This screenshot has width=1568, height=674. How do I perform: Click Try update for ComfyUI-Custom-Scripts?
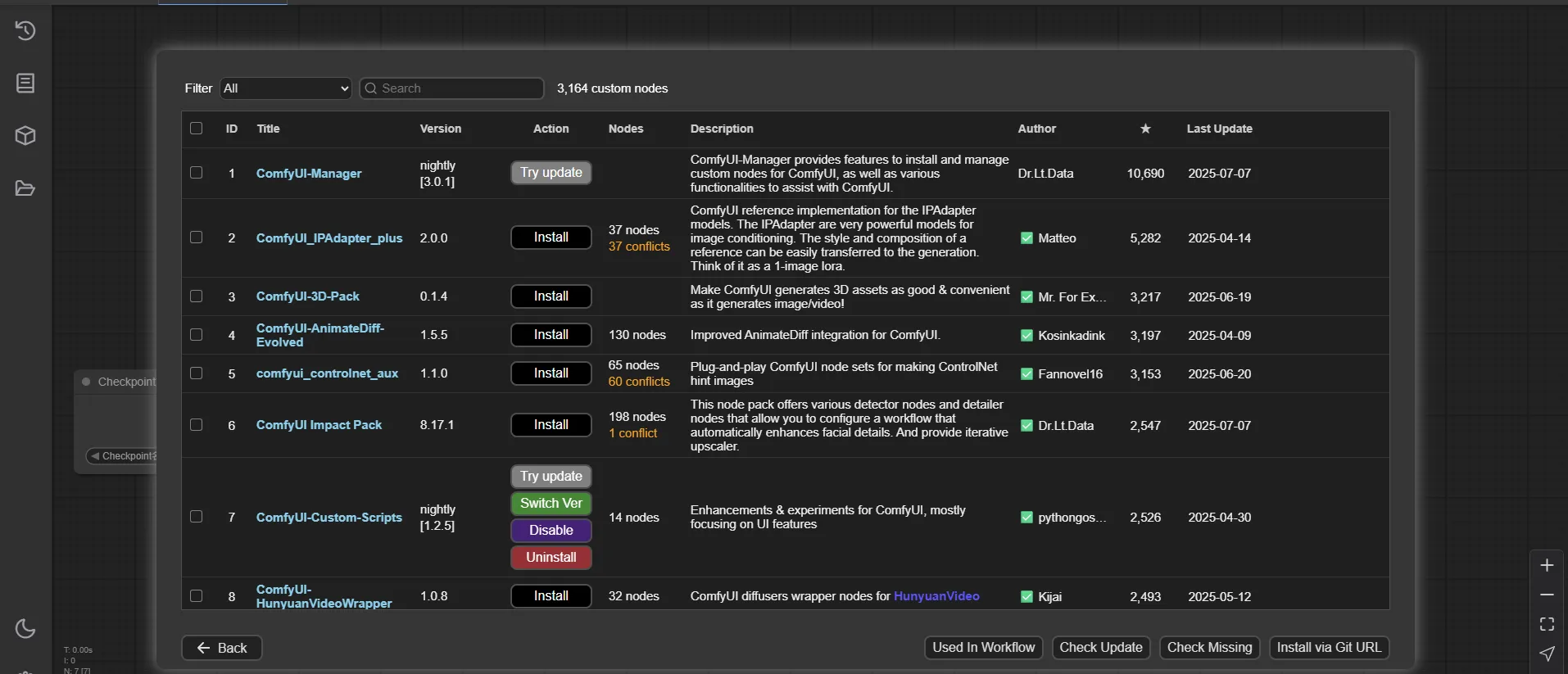pos(551,477)
